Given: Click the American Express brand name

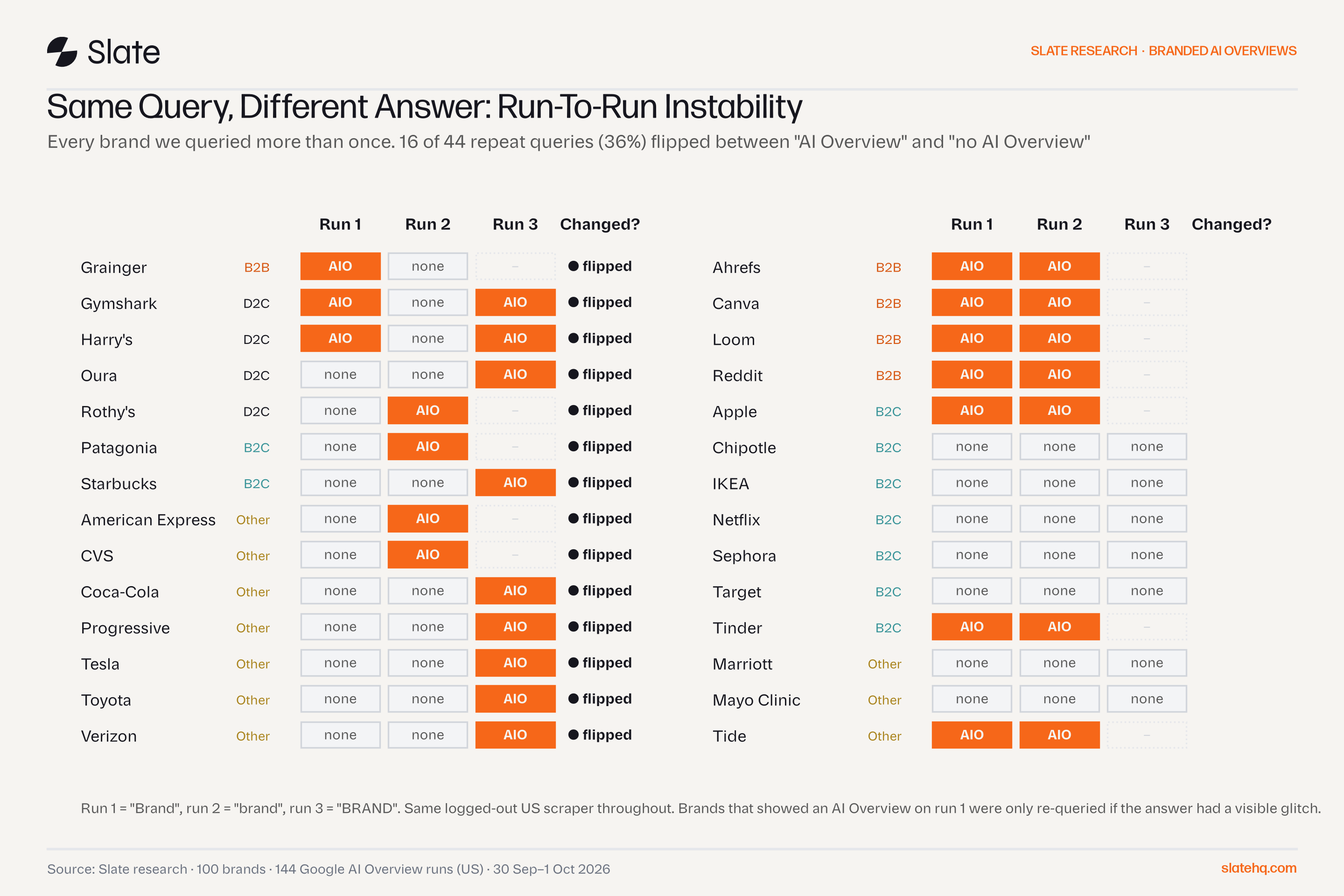Looking at the screenshot, I should click(148, 519).
